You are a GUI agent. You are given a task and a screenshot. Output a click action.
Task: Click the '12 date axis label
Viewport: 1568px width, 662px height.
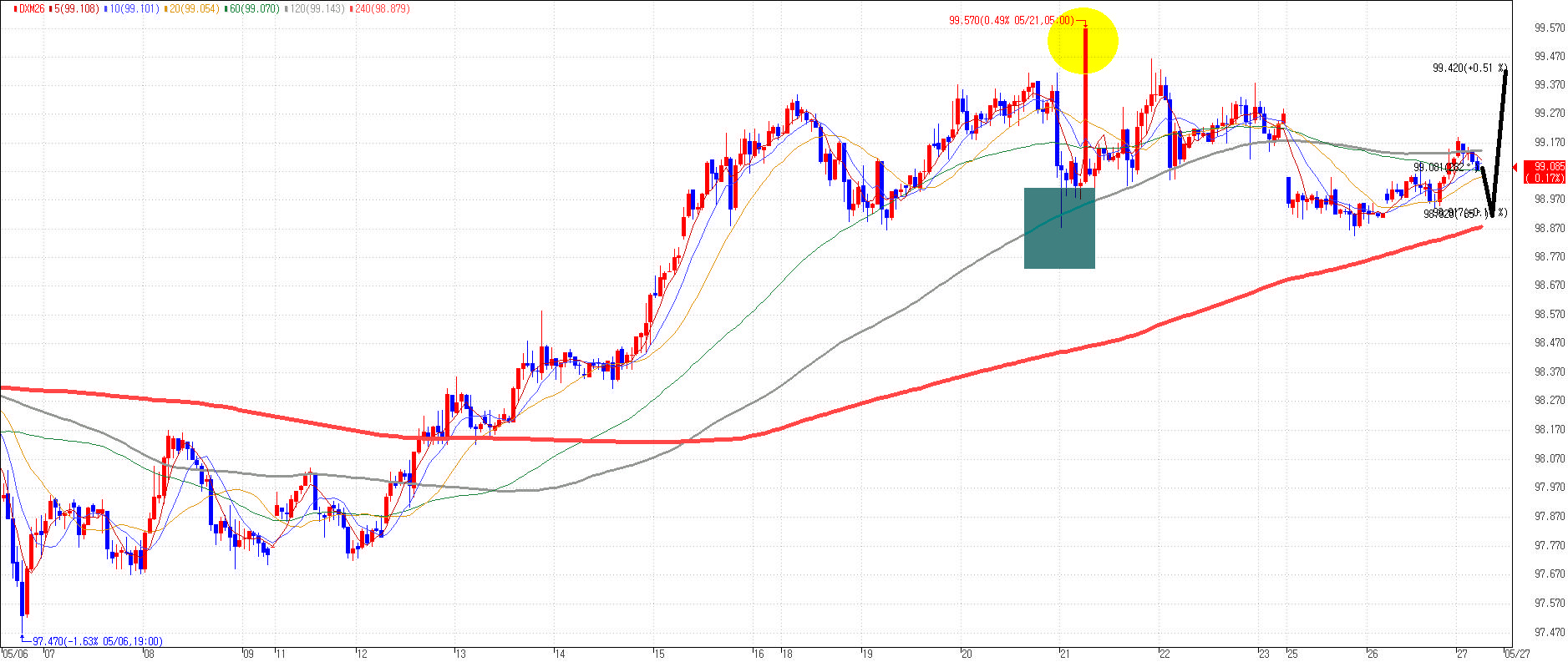[x=360, y=654]
